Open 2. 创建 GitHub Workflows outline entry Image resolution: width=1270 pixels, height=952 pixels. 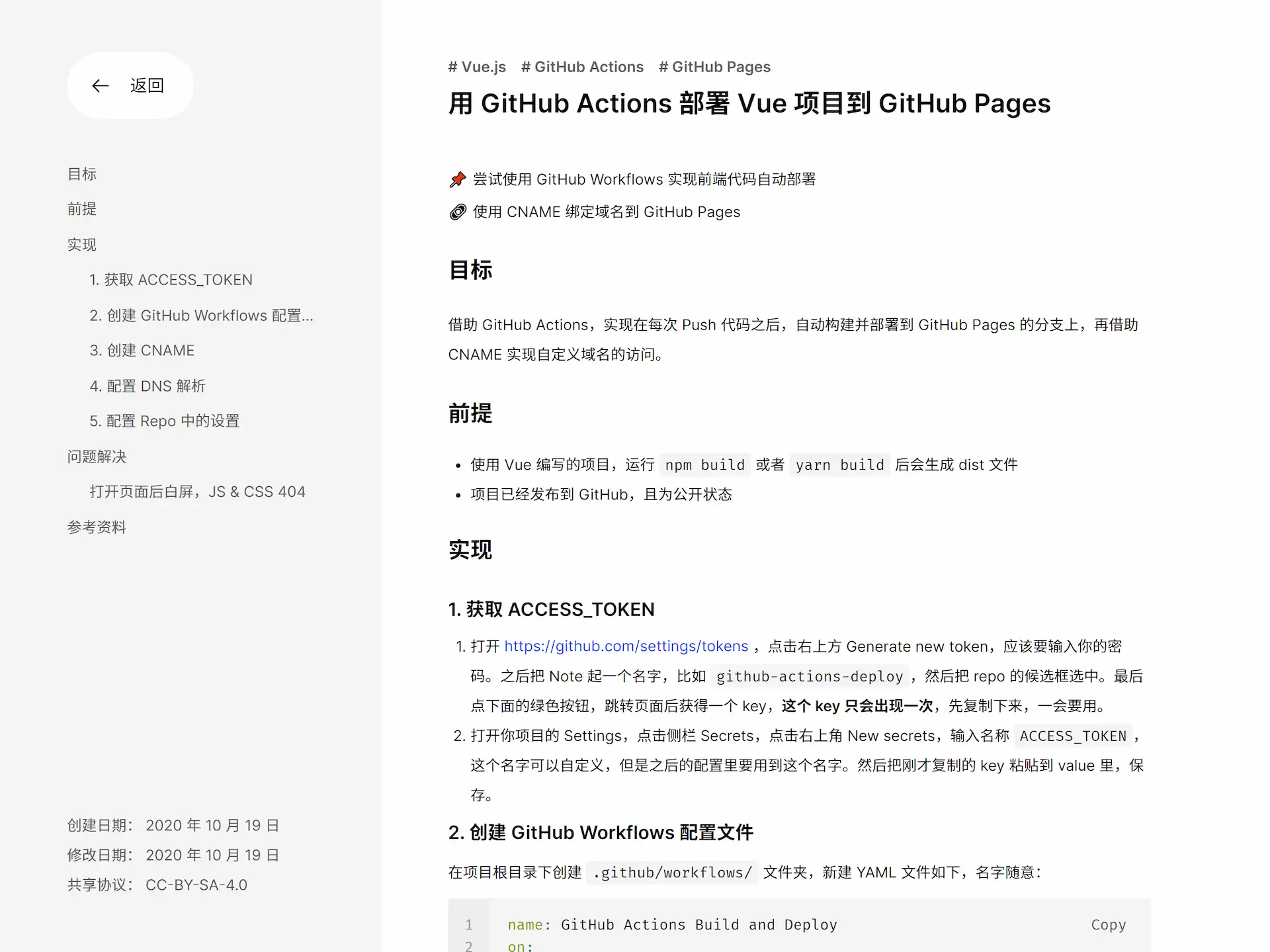[x=201, y=316]
